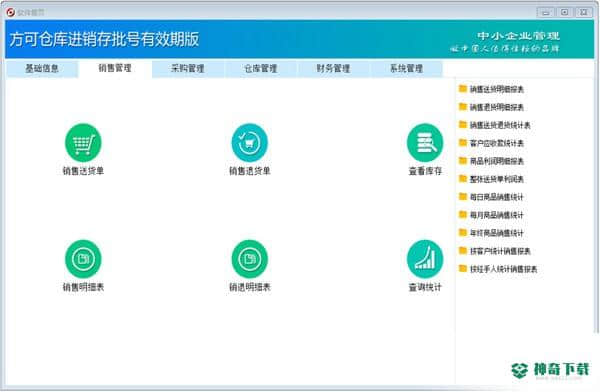
Task: Click folder icon beside 按经手人统计销售报表
Action: (x=463, y=268)
